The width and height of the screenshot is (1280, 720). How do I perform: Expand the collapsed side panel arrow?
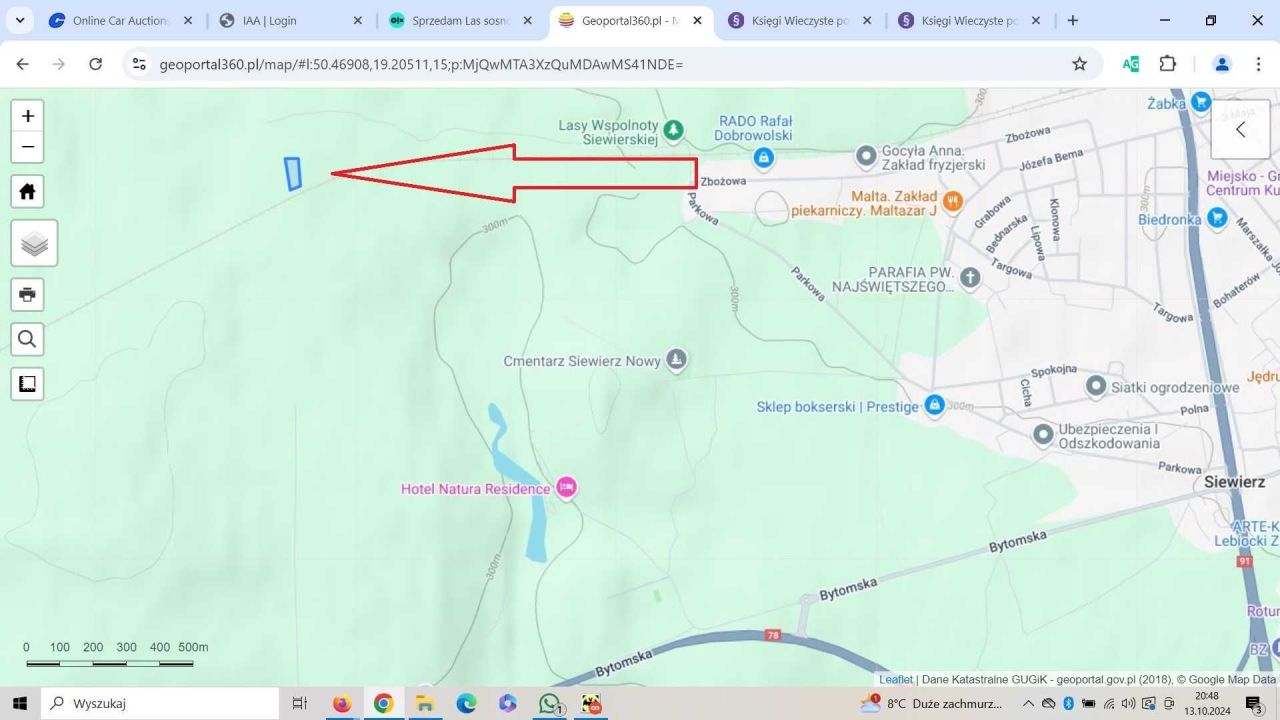(1240, 129)
